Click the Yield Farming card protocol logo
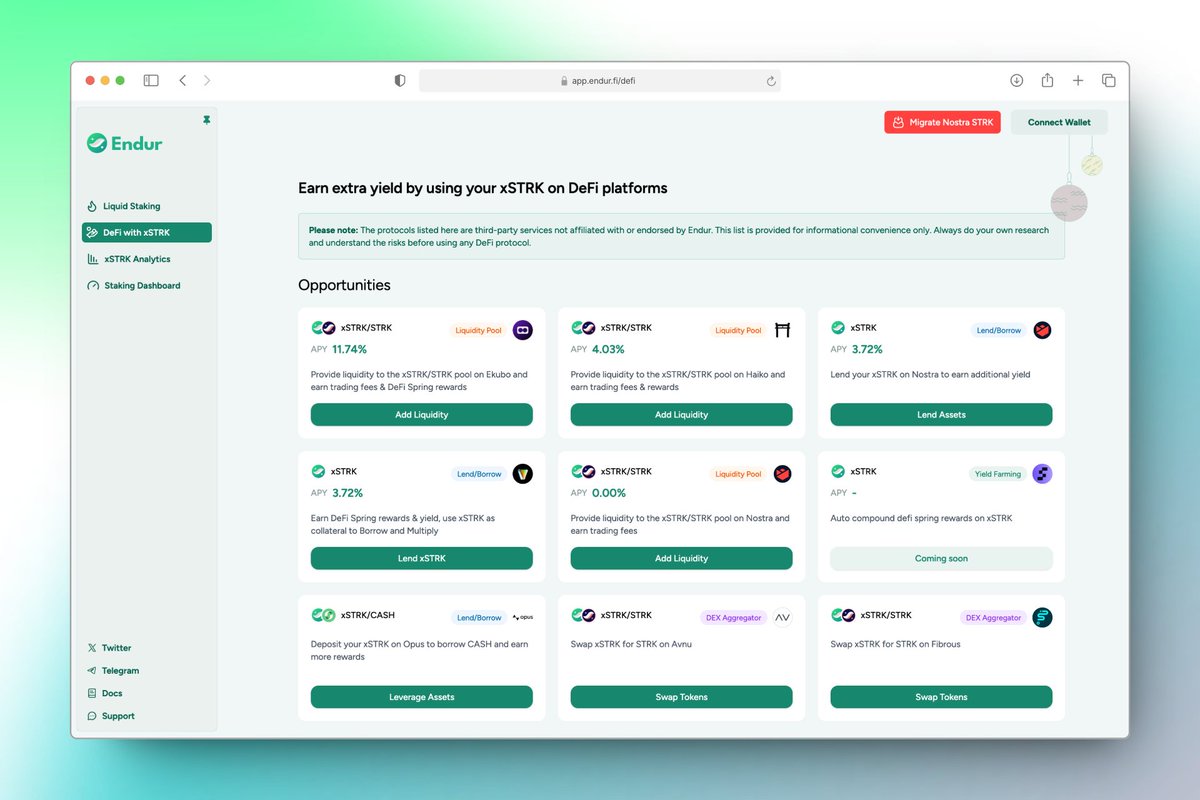1200x800 pixels. [x=1042, y=474]
